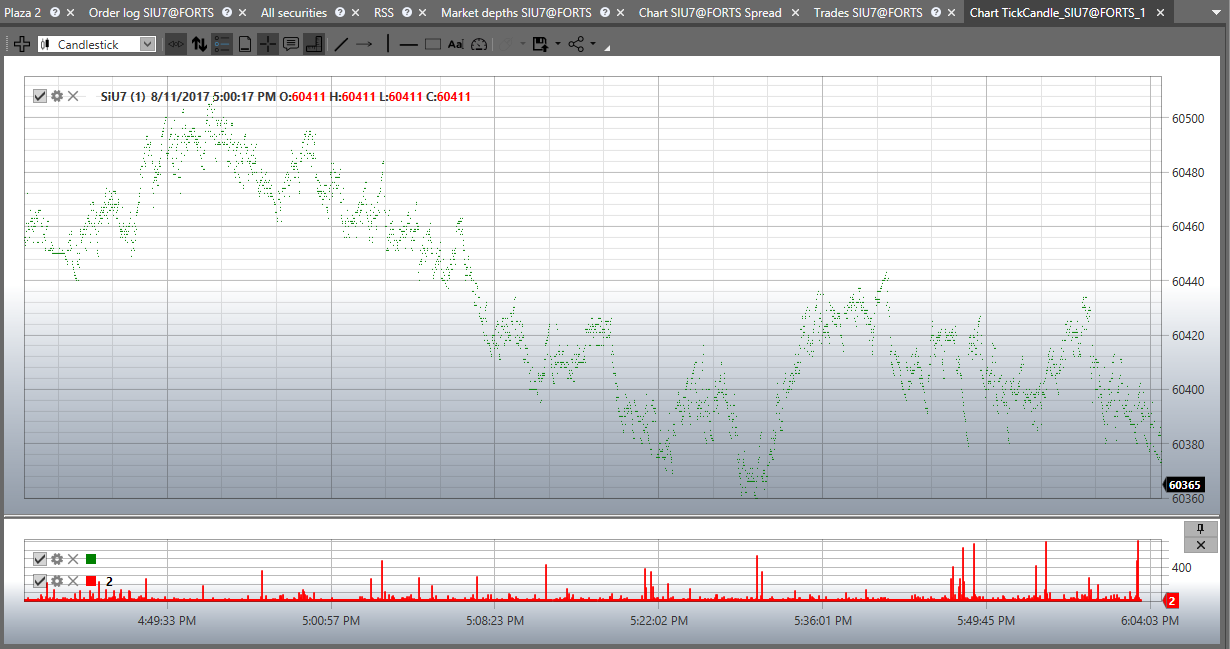
Task: Uncheck the green volume indicator checkbox
Action: click(x=40, y=559)
